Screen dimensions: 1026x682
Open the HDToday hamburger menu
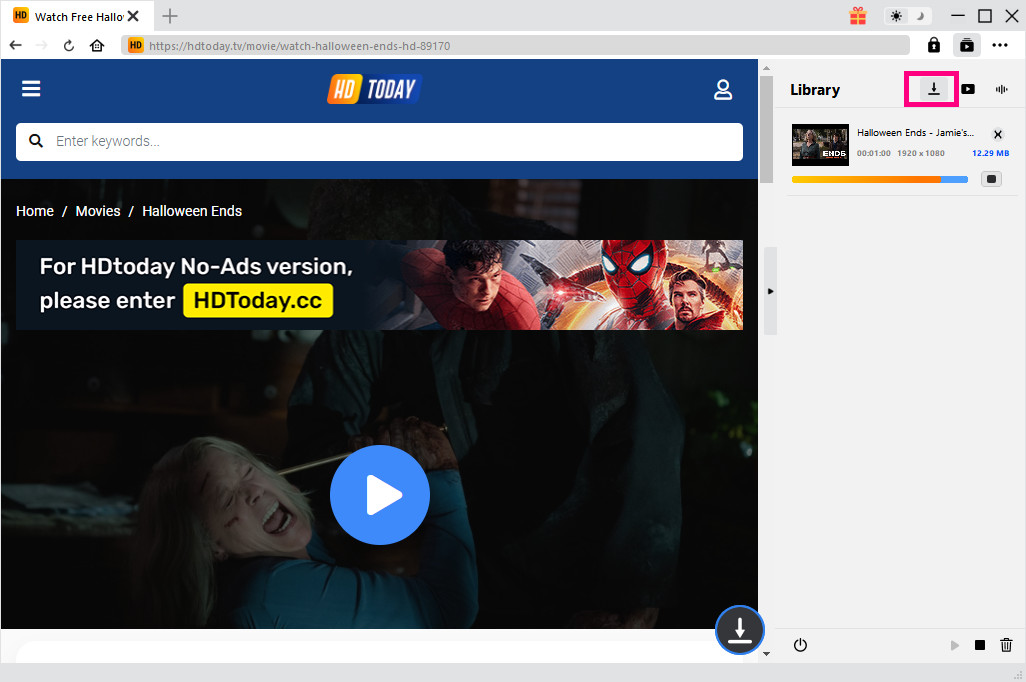coord(31,89)
